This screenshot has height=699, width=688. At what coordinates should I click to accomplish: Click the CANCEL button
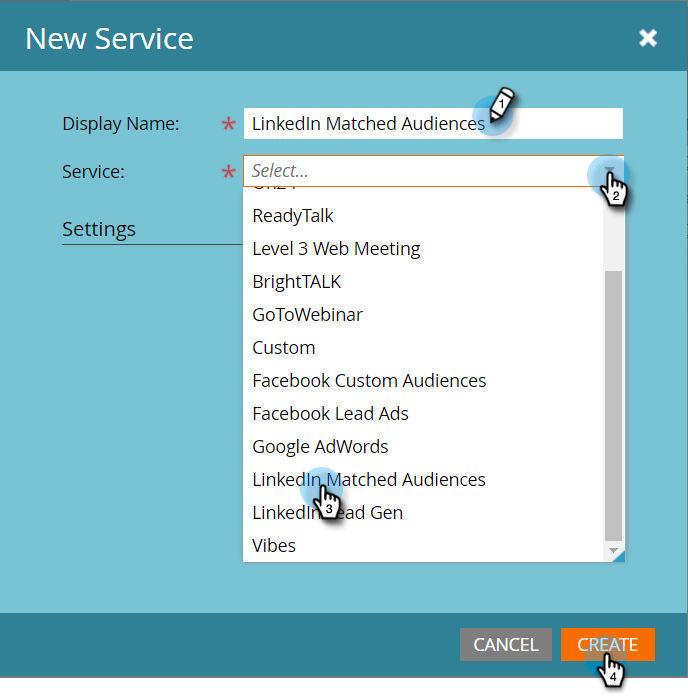(506, 645)
